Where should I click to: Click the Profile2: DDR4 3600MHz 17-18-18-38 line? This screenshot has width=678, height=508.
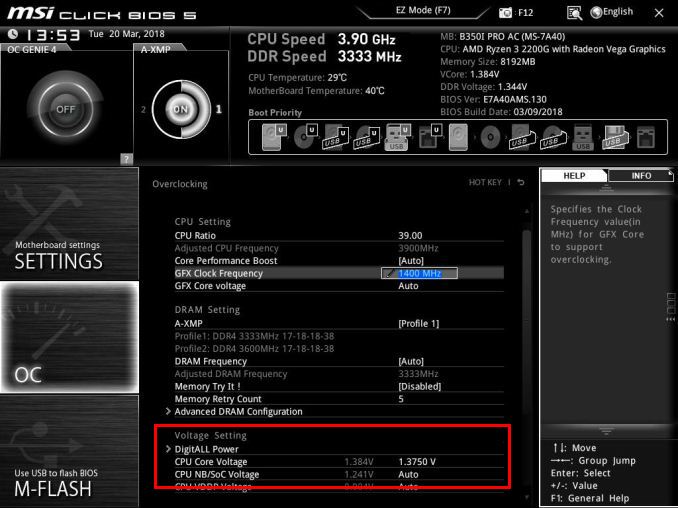tap(254, 348)
